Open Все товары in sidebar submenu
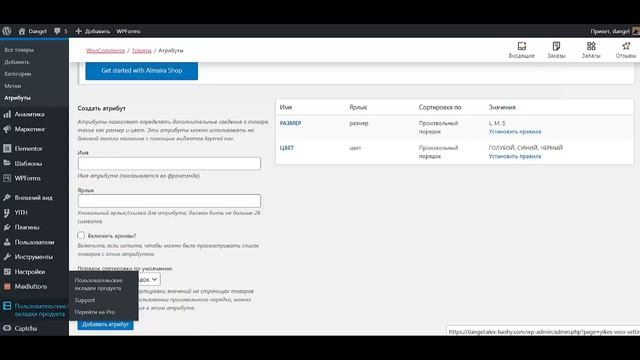 tap(19, 50)
